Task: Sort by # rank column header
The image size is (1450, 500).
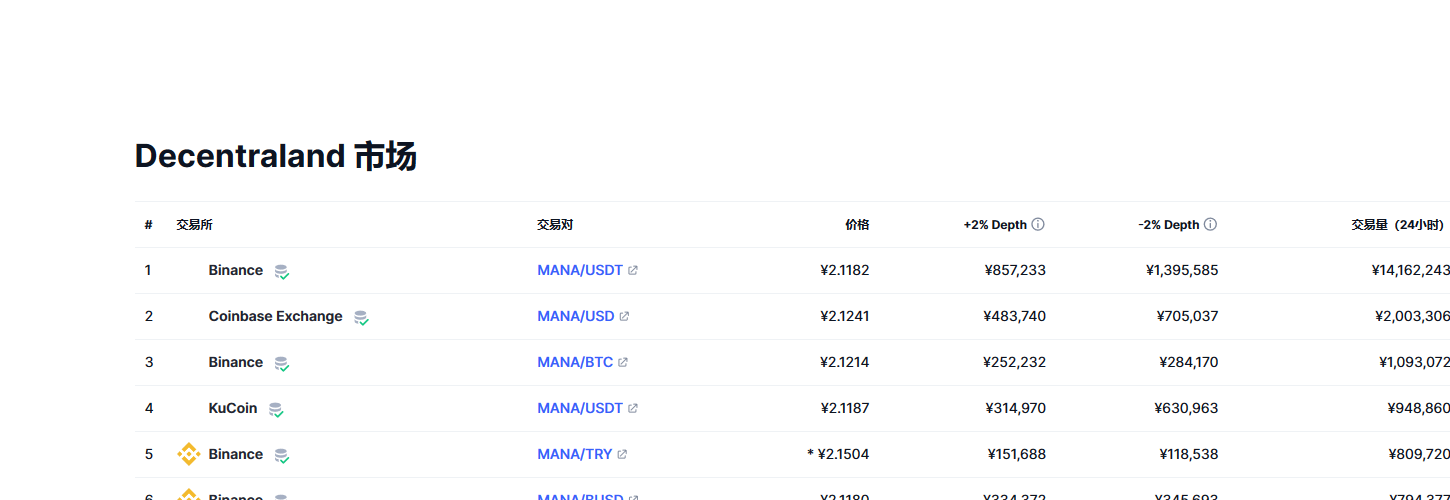Action: coord(148,225)
